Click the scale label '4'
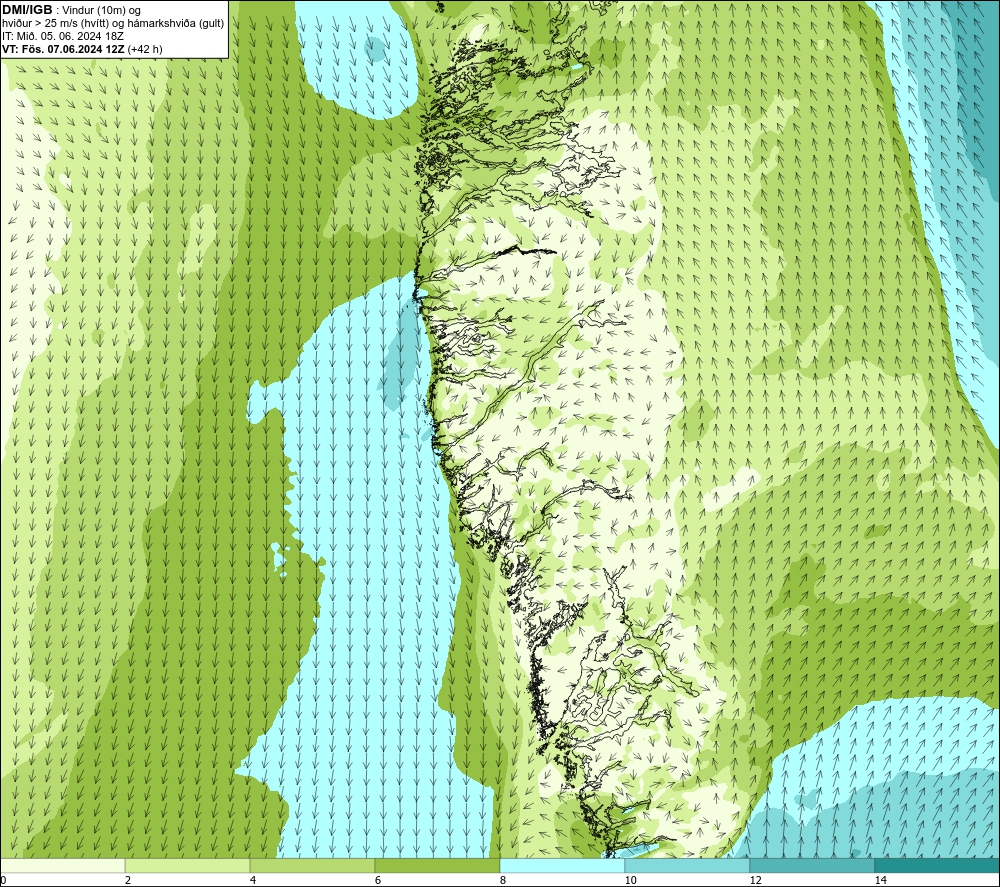The width and height of the screenshot is (1000, 887). pyautogui.click(x=253, y=881)
